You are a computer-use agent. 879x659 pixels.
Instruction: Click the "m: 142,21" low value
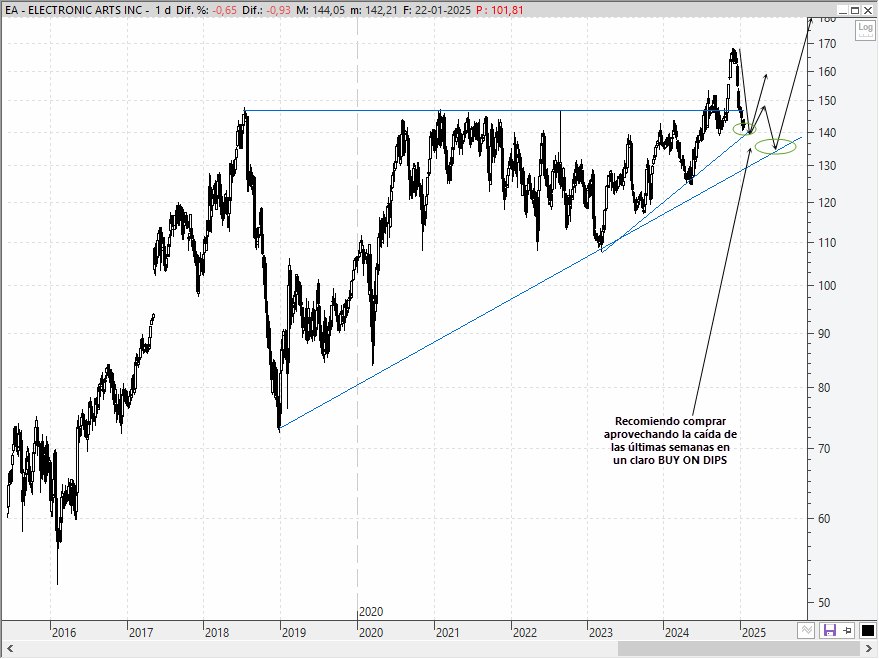coord(374,10)
